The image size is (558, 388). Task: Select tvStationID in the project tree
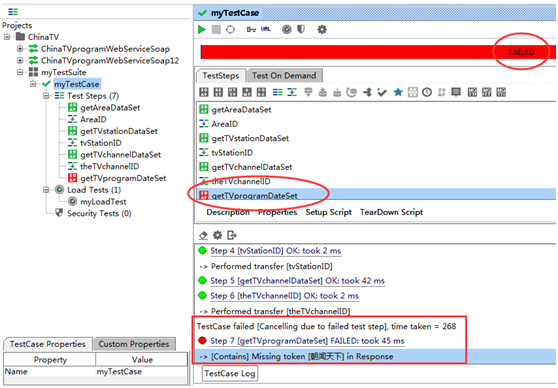point(101,143)
